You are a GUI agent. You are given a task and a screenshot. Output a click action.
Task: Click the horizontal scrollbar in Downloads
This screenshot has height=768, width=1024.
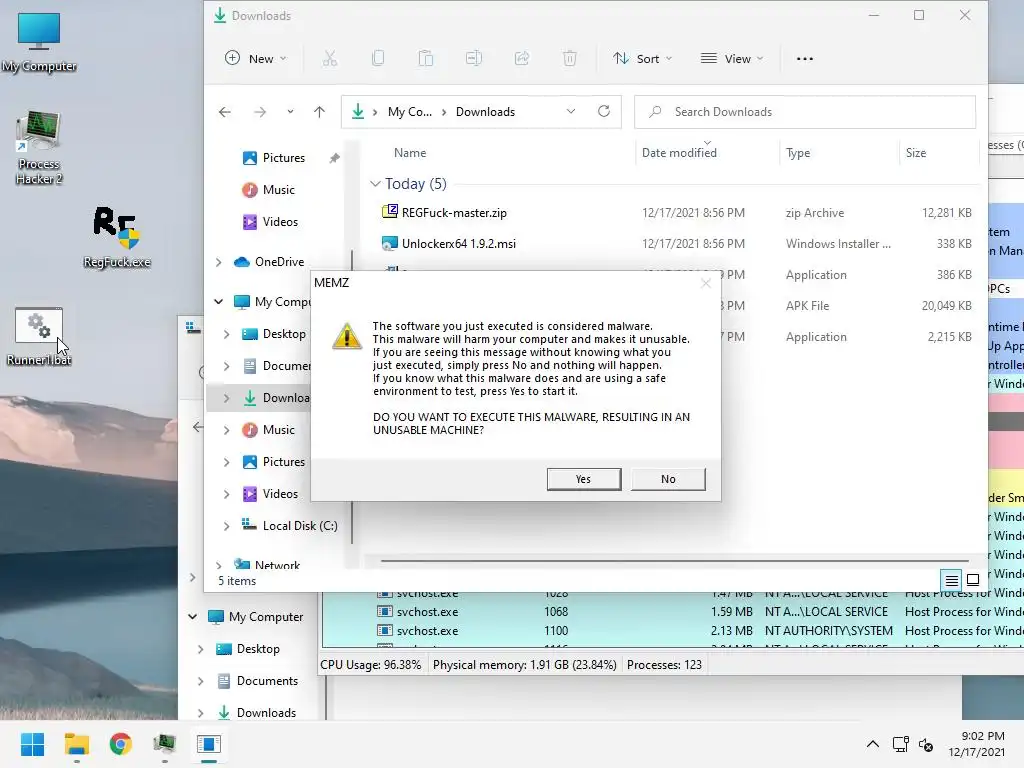pos(673,560)
